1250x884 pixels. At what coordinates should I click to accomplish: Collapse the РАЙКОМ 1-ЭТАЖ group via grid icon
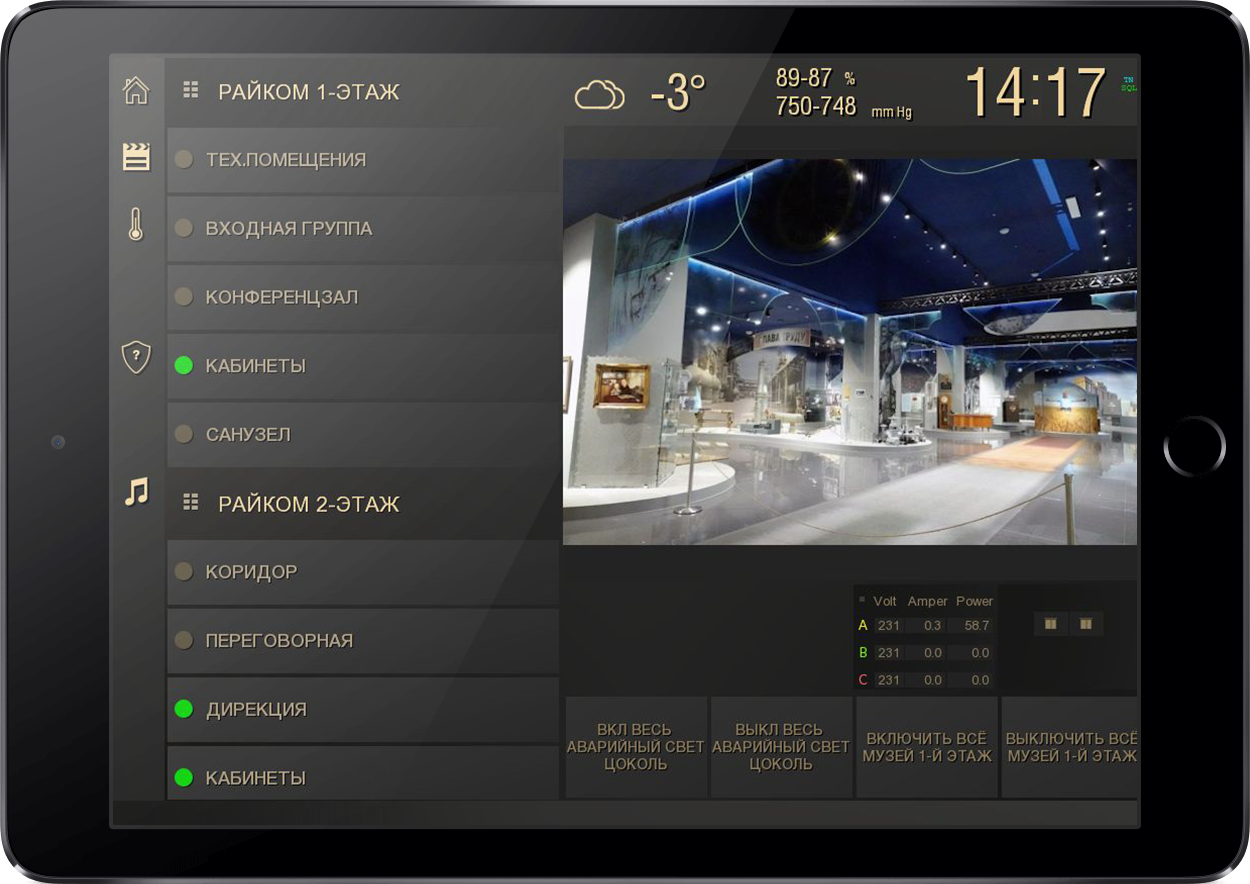[x=191, y=91]
